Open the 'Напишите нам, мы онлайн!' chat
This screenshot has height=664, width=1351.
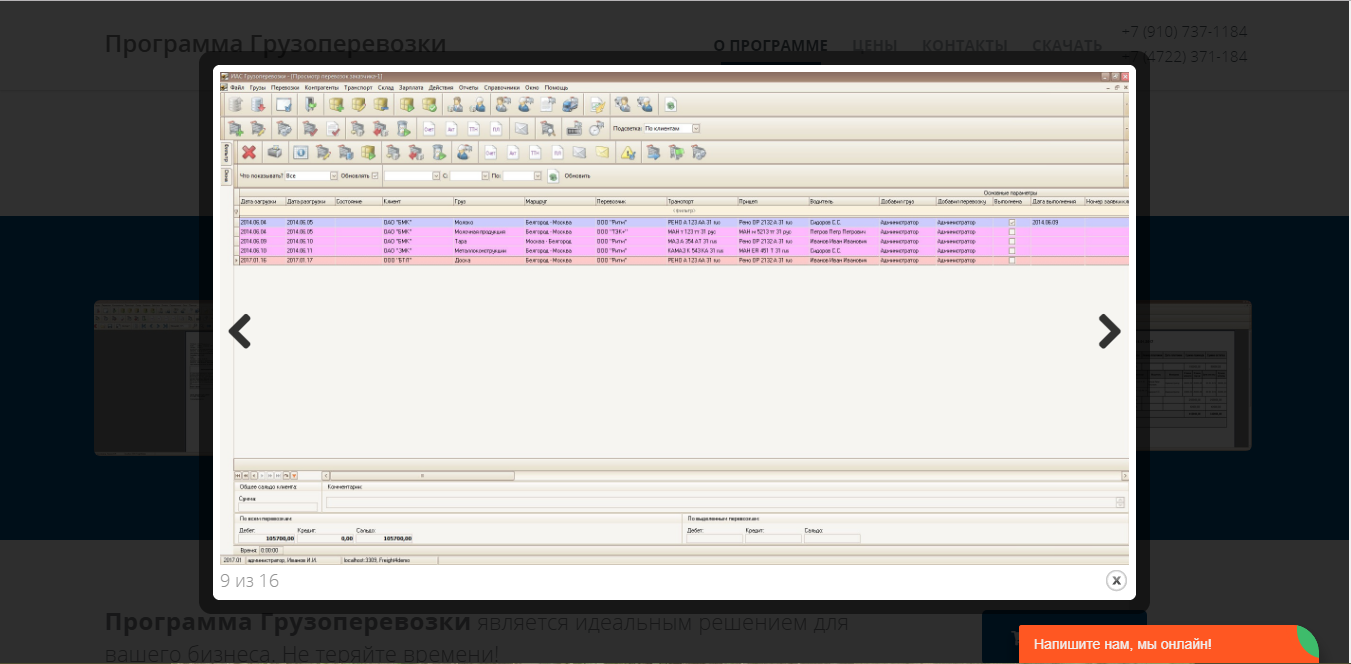click(1122, 645)
